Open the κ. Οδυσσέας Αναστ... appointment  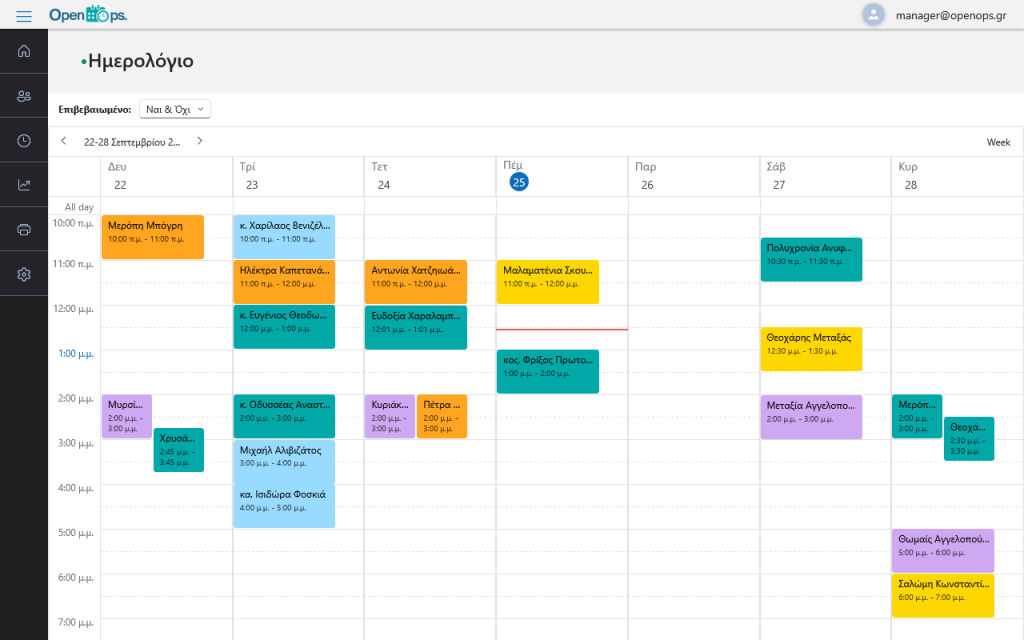(x=285, y=416)
